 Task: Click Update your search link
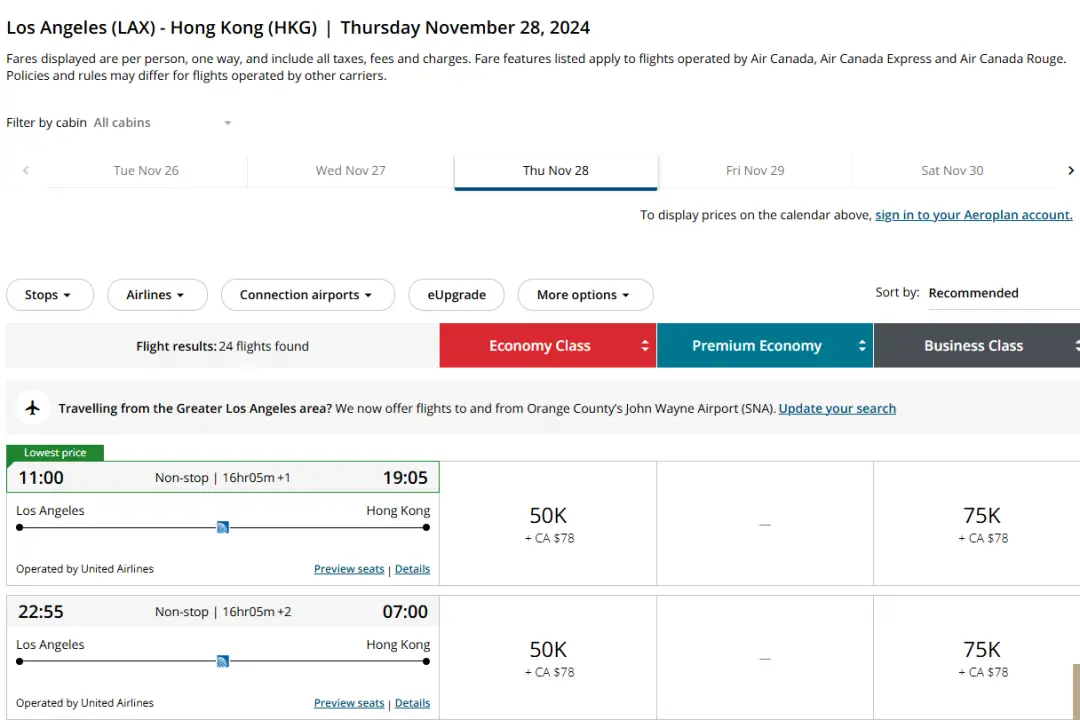[x=837, y=408]
